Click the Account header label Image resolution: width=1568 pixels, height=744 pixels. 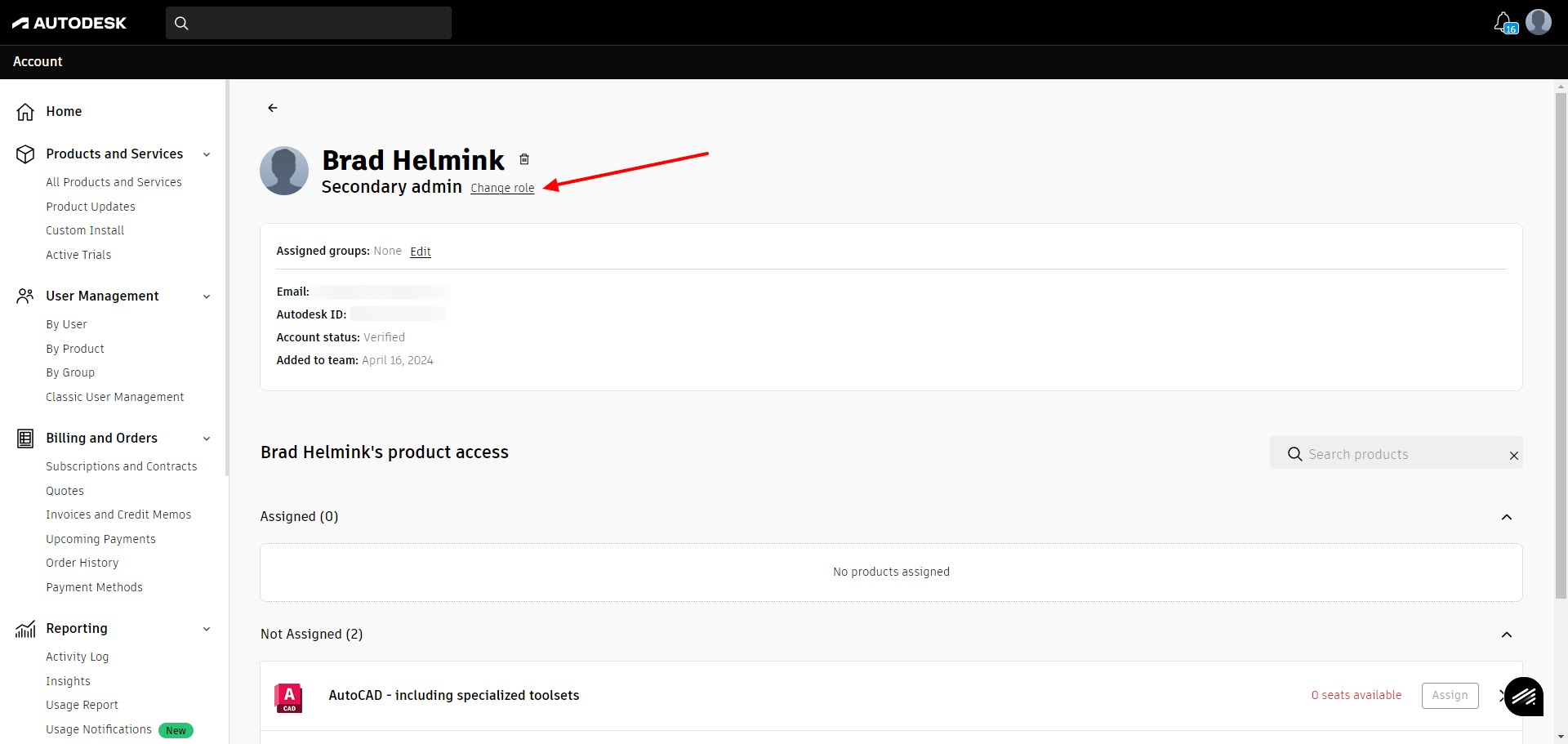38,61
